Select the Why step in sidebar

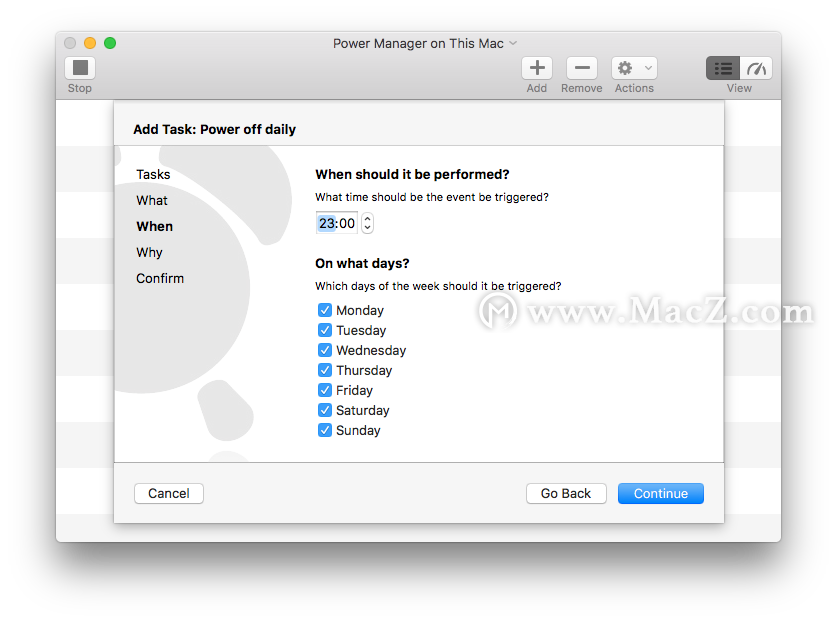[149, 252]
